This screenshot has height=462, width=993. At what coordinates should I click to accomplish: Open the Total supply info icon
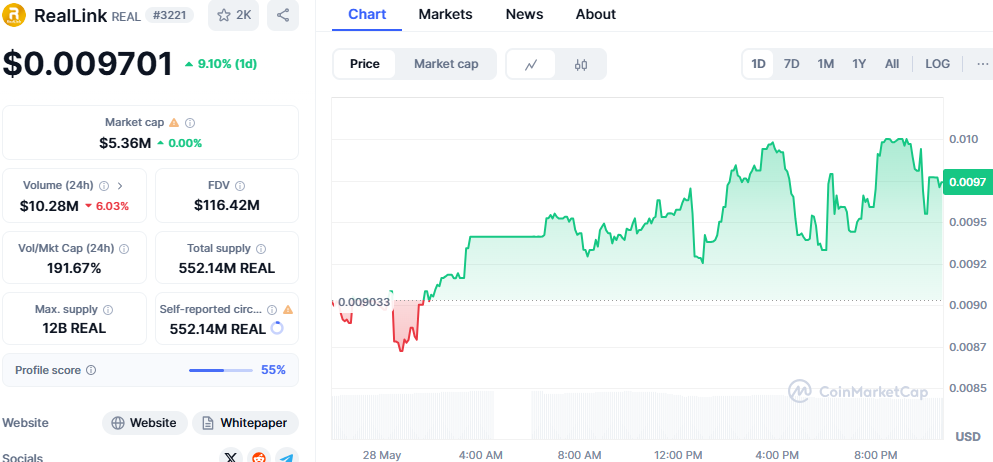[x=261, y=249]
